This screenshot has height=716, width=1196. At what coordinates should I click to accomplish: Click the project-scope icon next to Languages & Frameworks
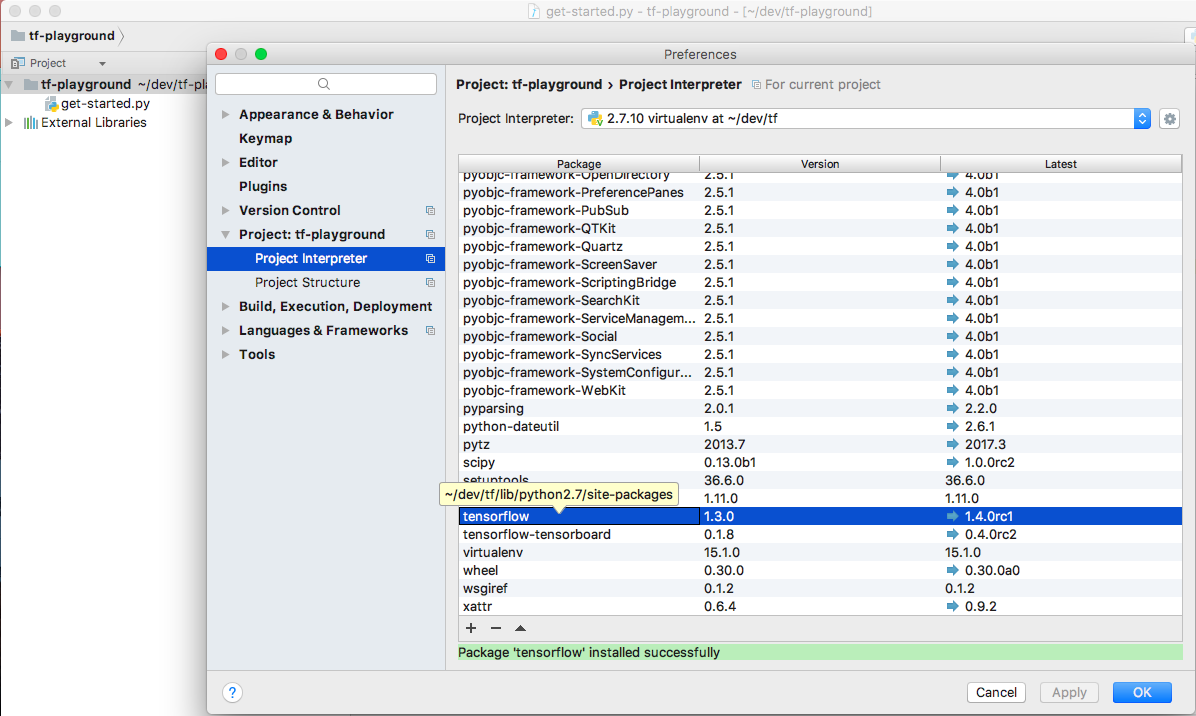430,330
